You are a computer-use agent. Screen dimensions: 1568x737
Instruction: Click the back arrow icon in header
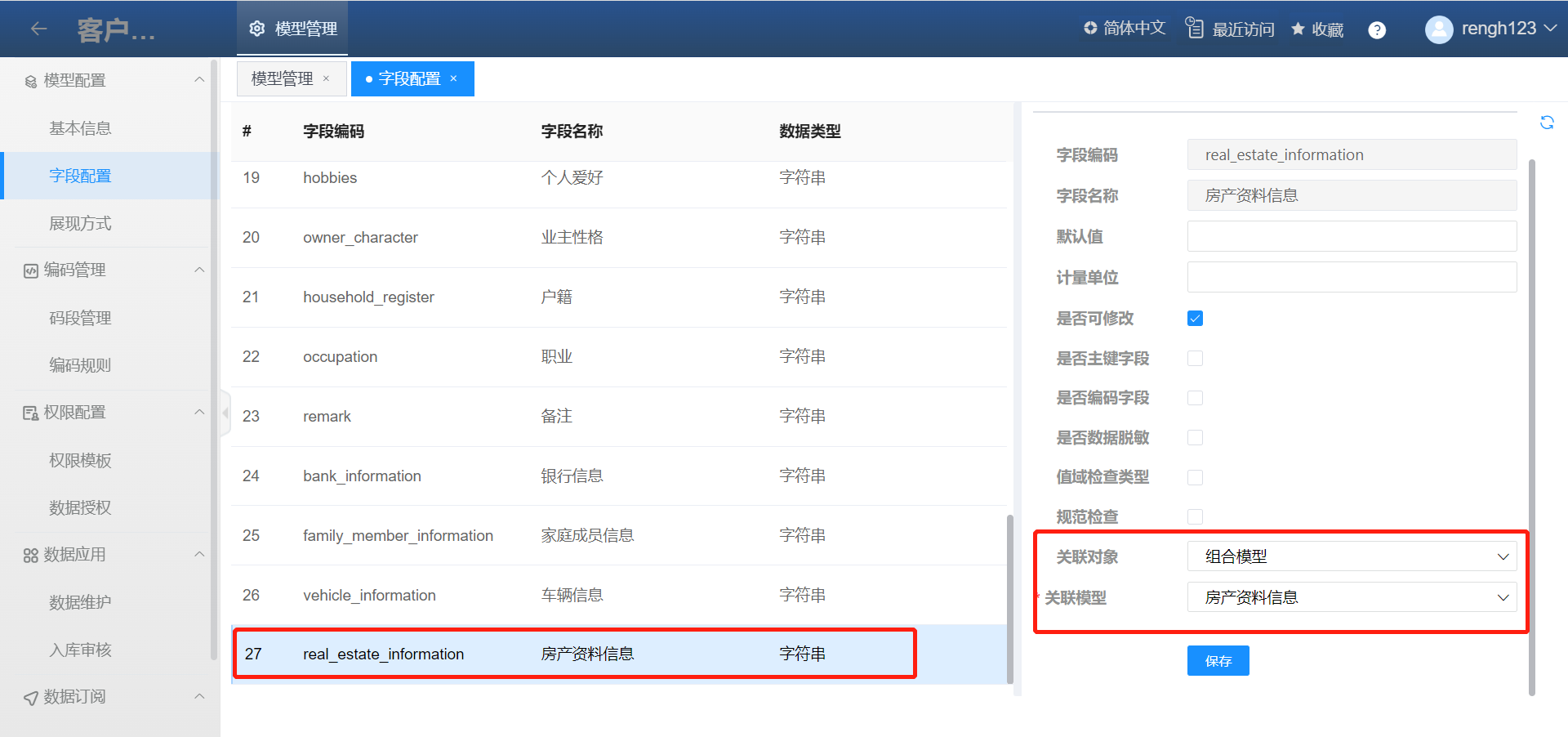point(38,29)
